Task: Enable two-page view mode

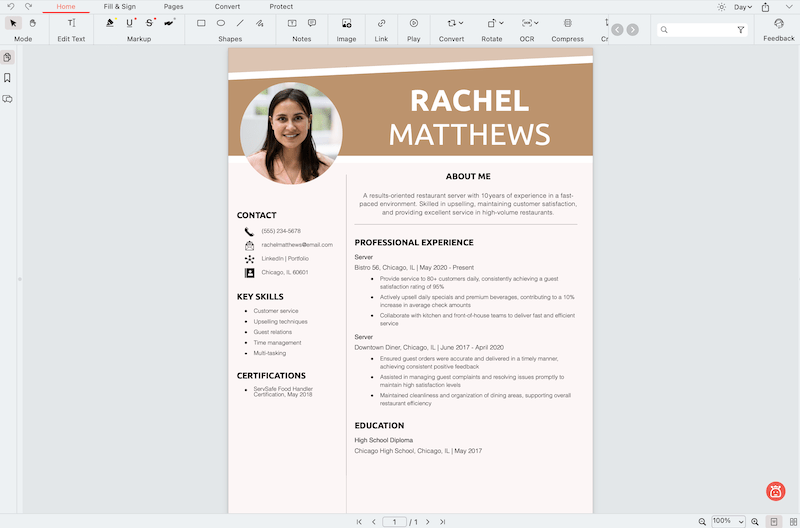Action: 793,521
